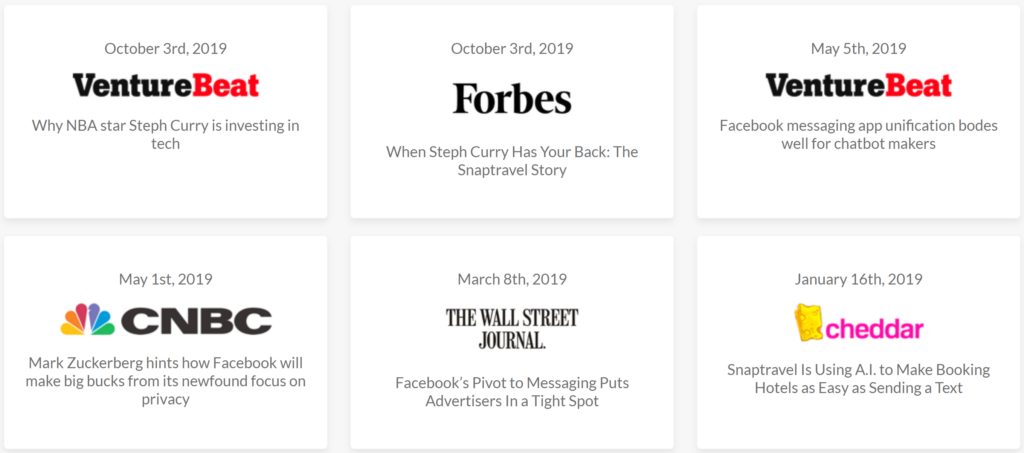Open 'Snaptravel Is Using A.I.' headline
Viewport: 1024px width, 453px height.
tap(859, 379)
